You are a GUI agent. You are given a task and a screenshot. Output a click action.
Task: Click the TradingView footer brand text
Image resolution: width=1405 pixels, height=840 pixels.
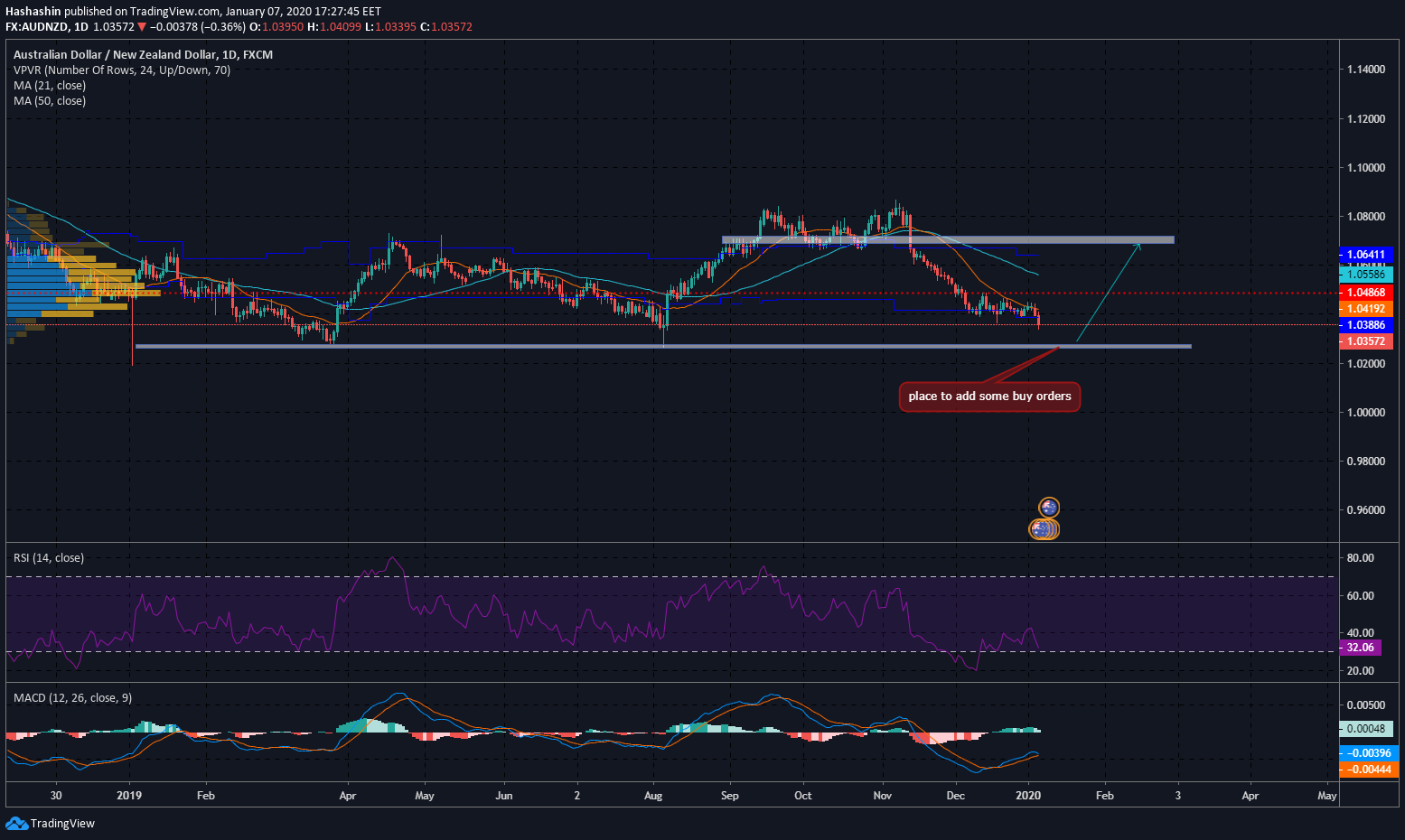click(x=62, y=823)
